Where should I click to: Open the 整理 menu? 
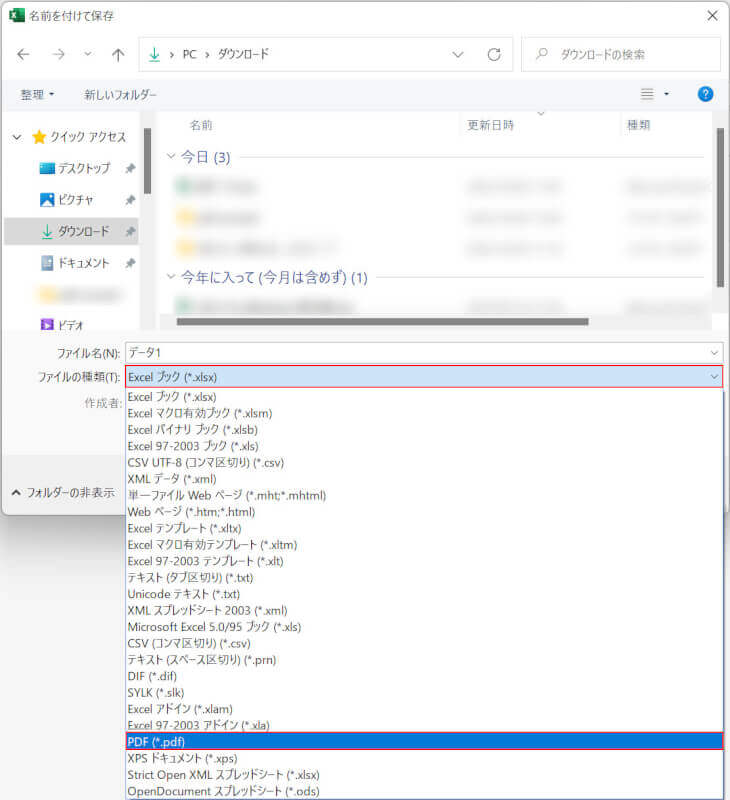[x=38, y=94]
